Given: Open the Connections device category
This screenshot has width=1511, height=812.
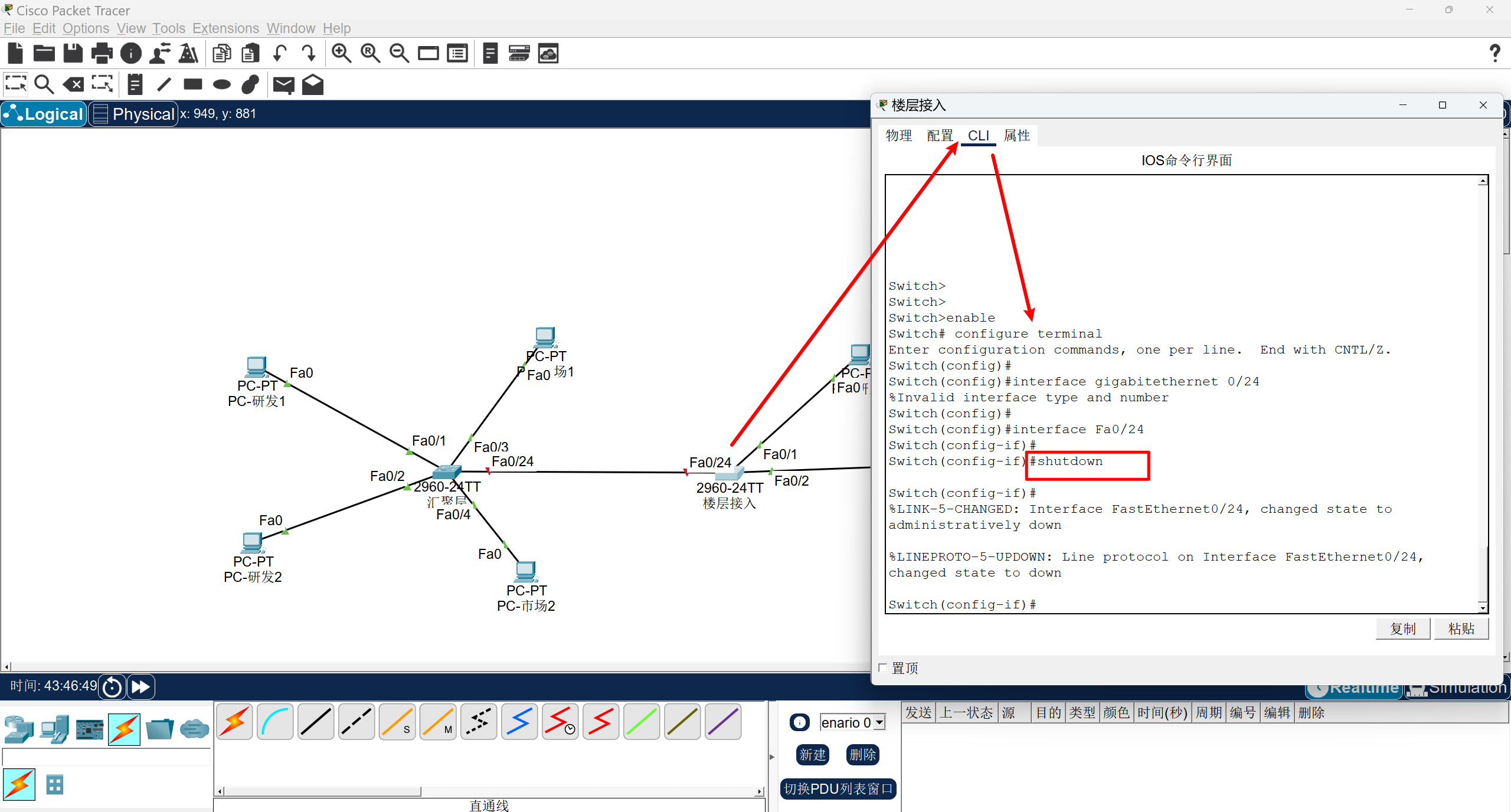Looking at the screenshot, I should [124, 729].
